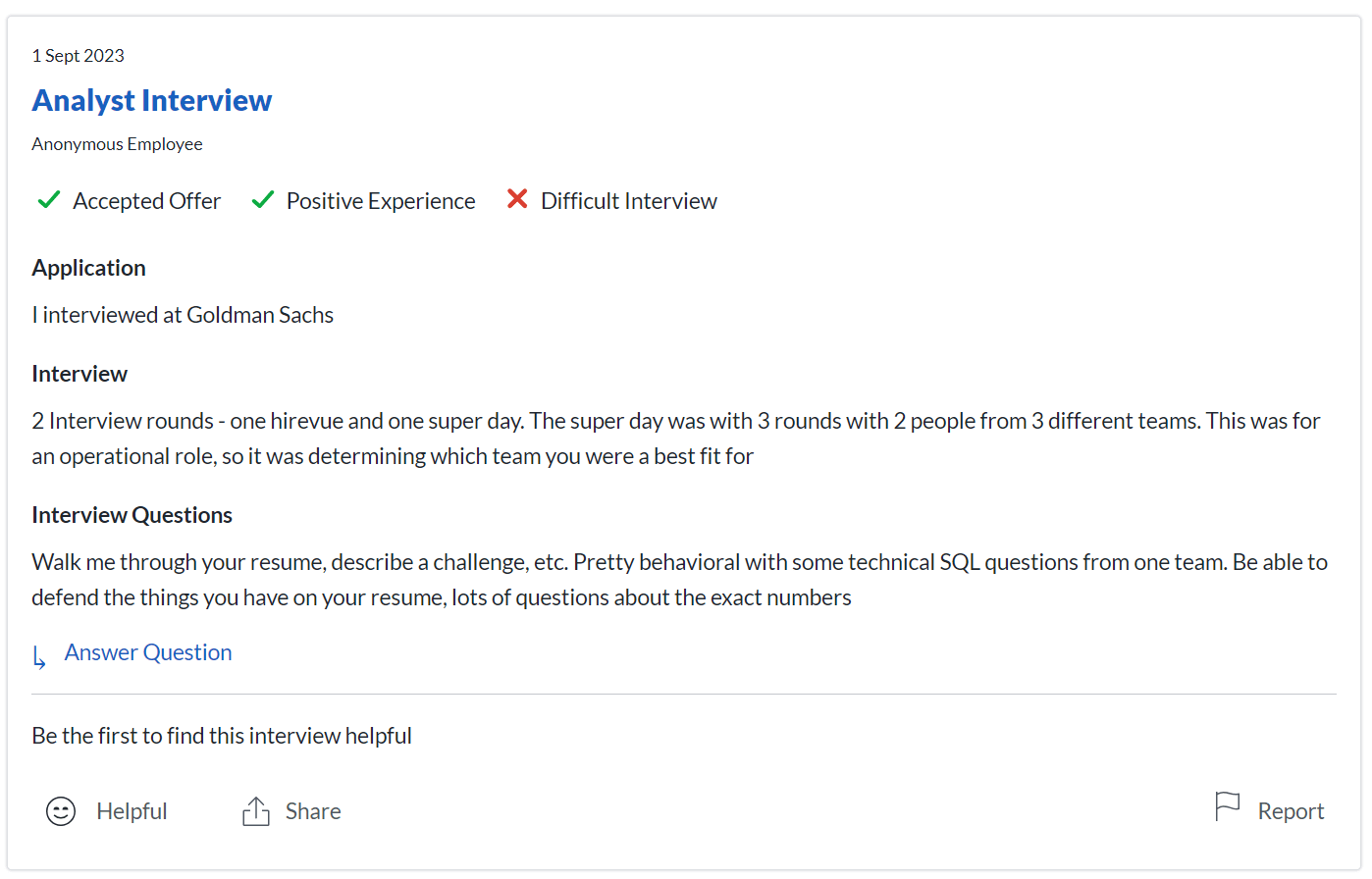Click the Difficult Interview text
The width and height of the screenshot is (1372, 879).
click(x=628, y=201)
